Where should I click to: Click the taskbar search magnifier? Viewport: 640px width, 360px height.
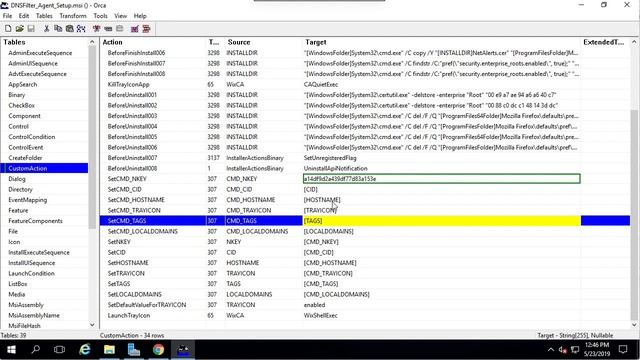pyautogui.click(x=36, y=350)
